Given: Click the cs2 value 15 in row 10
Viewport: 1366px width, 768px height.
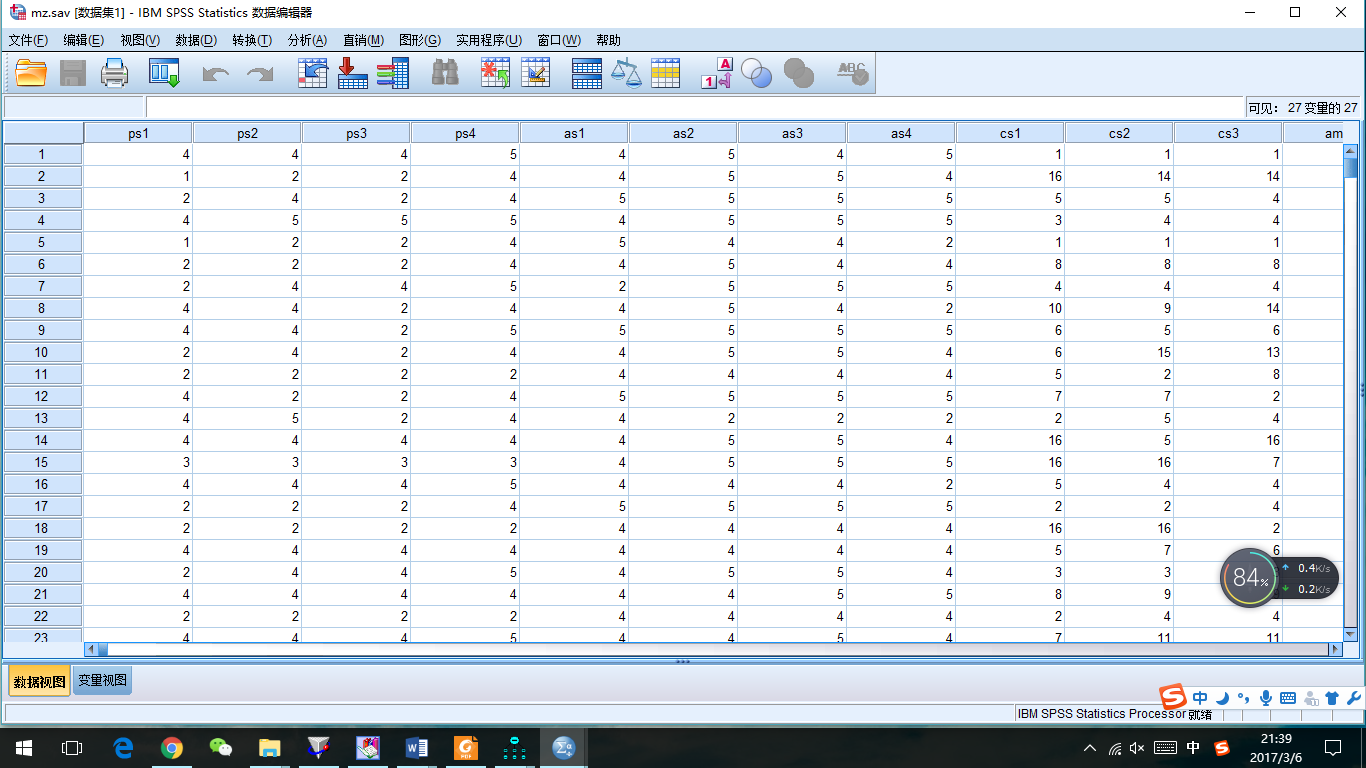Looking at the screenshot, I should pyautogui.click(x=1119, y=352).
